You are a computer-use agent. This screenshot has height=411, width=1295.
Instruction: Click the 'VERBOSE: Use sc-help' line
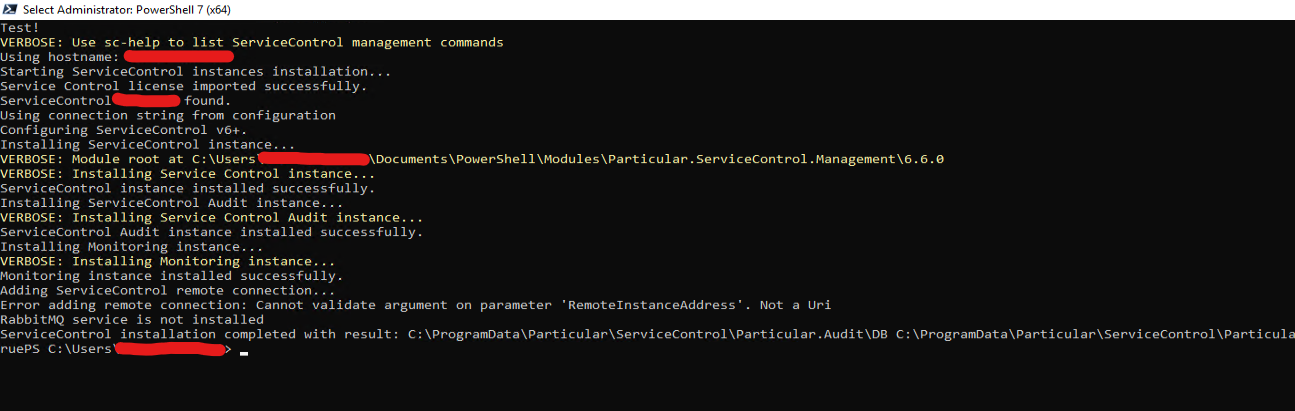point(252,42)
